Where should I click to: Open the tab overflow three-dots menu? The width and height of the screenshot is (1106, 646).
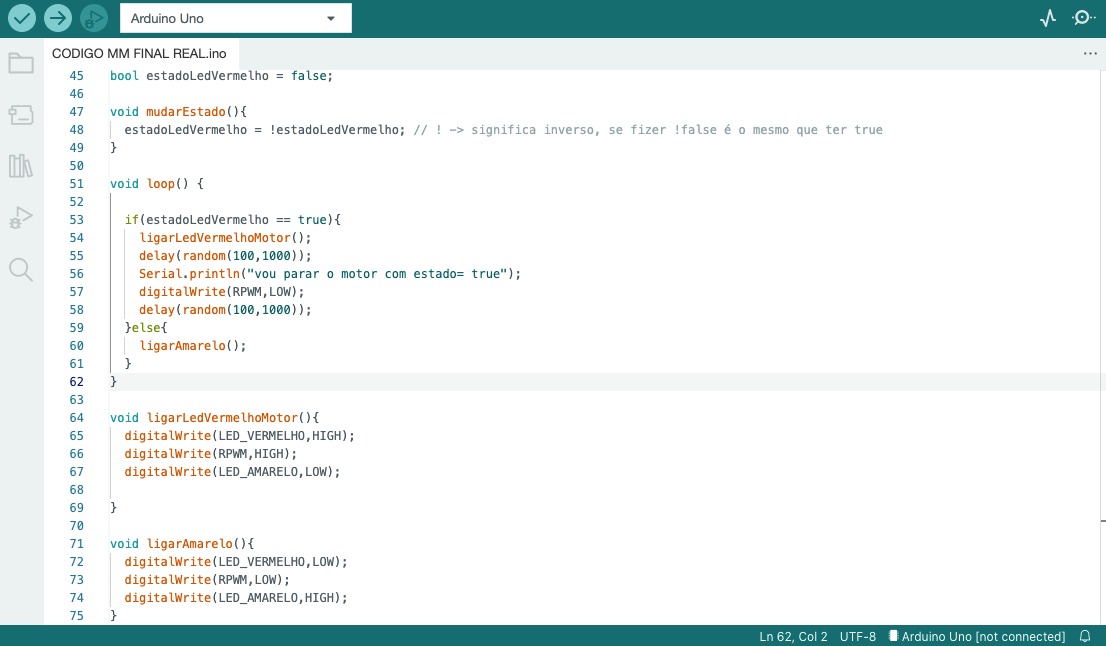(x=1090, y=54)
